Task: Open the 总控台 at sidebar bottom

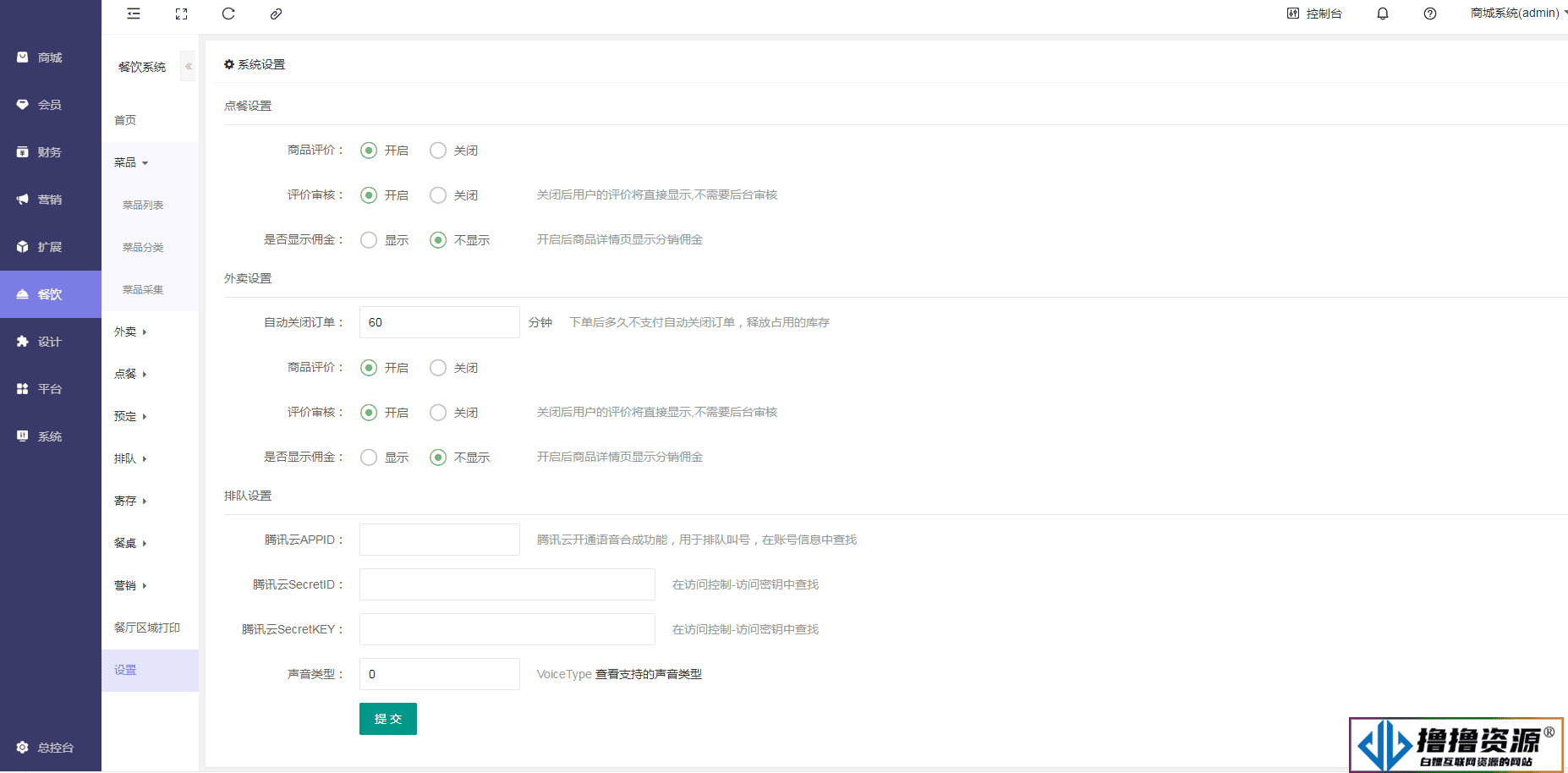Action: coord(51,748)
